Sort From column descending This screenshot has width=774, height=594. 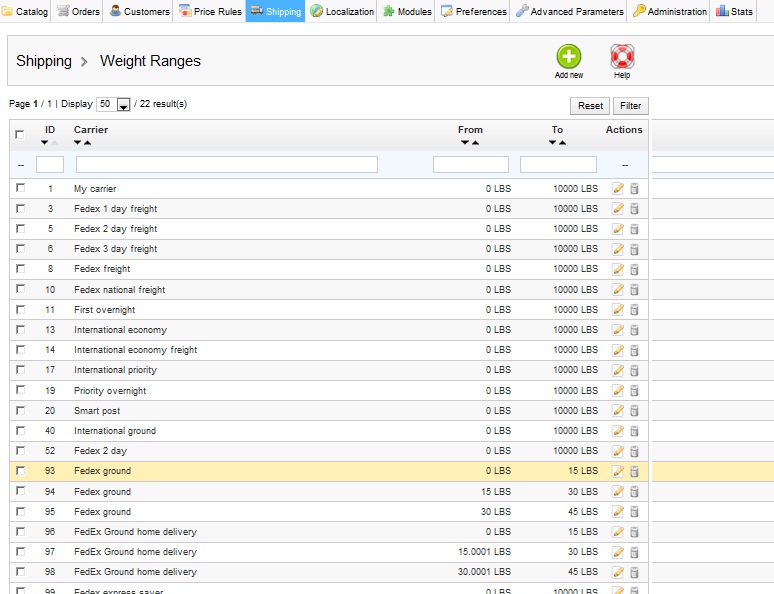464,143
